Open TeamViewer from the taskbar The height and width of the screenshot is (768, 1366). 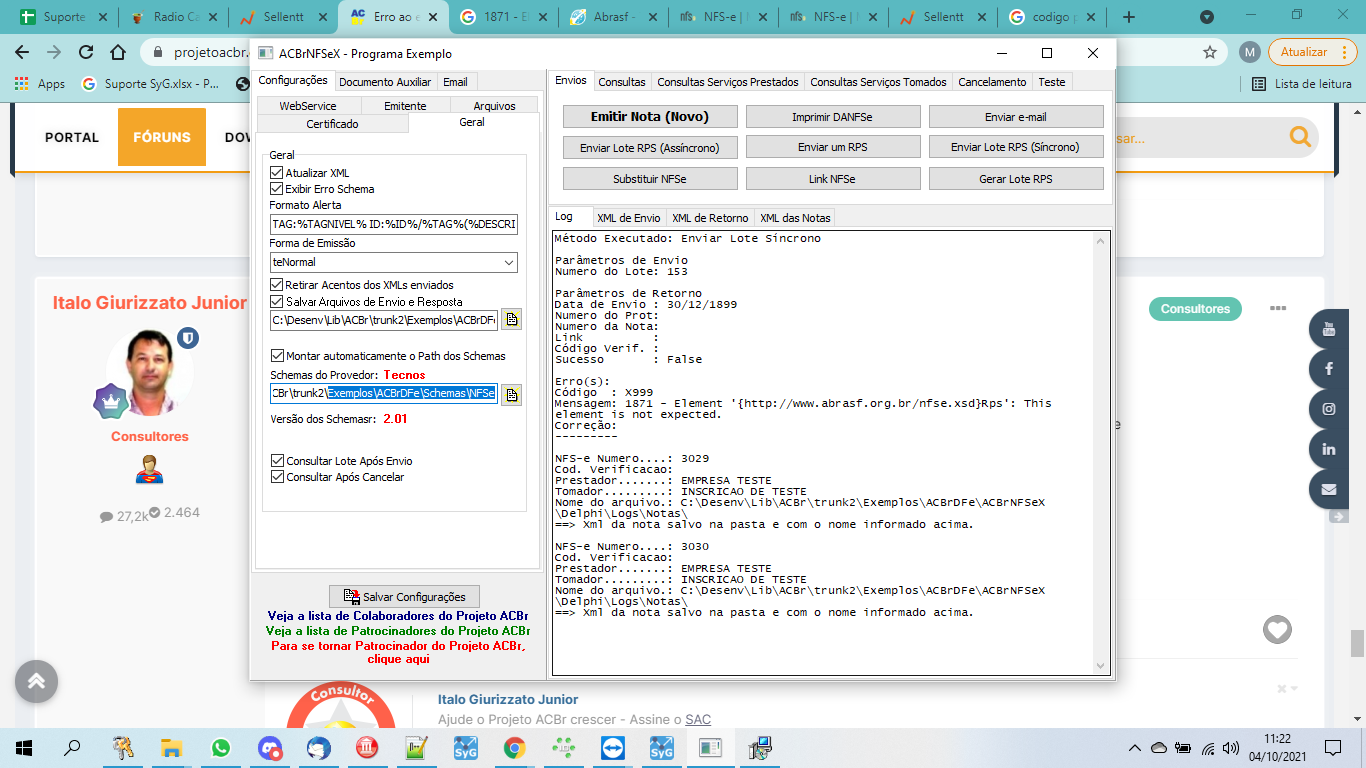coord(612,747)
